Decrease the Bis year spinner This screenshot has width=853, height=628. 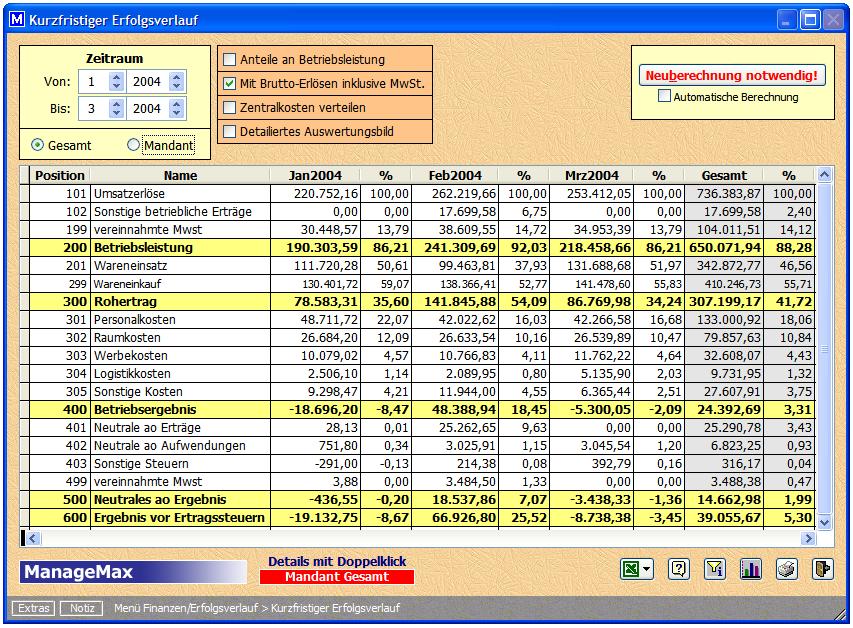click(x=176, y=113)
